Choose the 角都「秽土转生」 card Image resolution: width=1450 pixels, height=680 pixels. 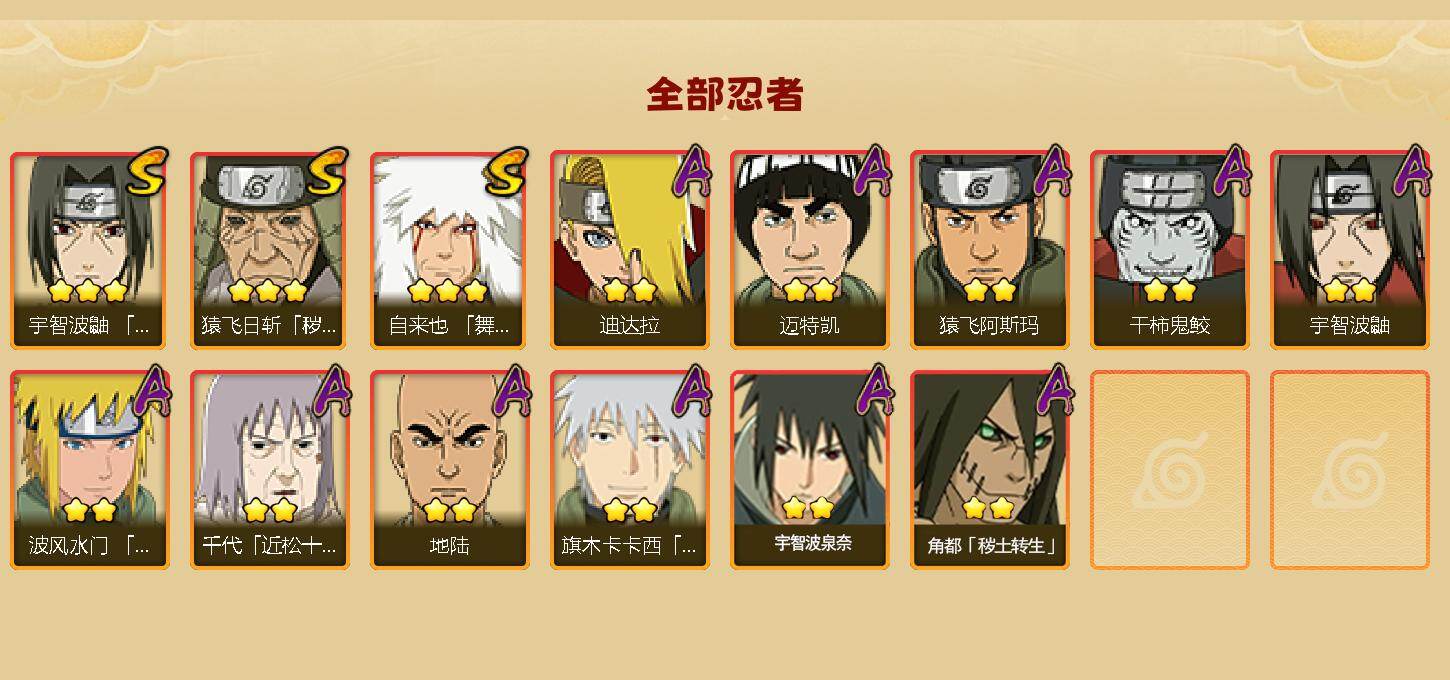point(990,470)
